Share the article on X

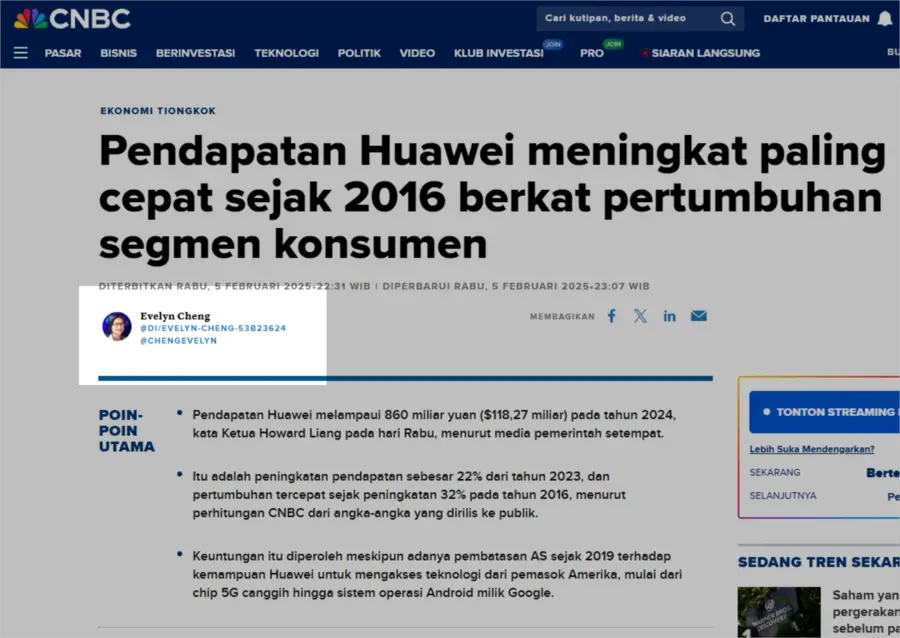641,316
